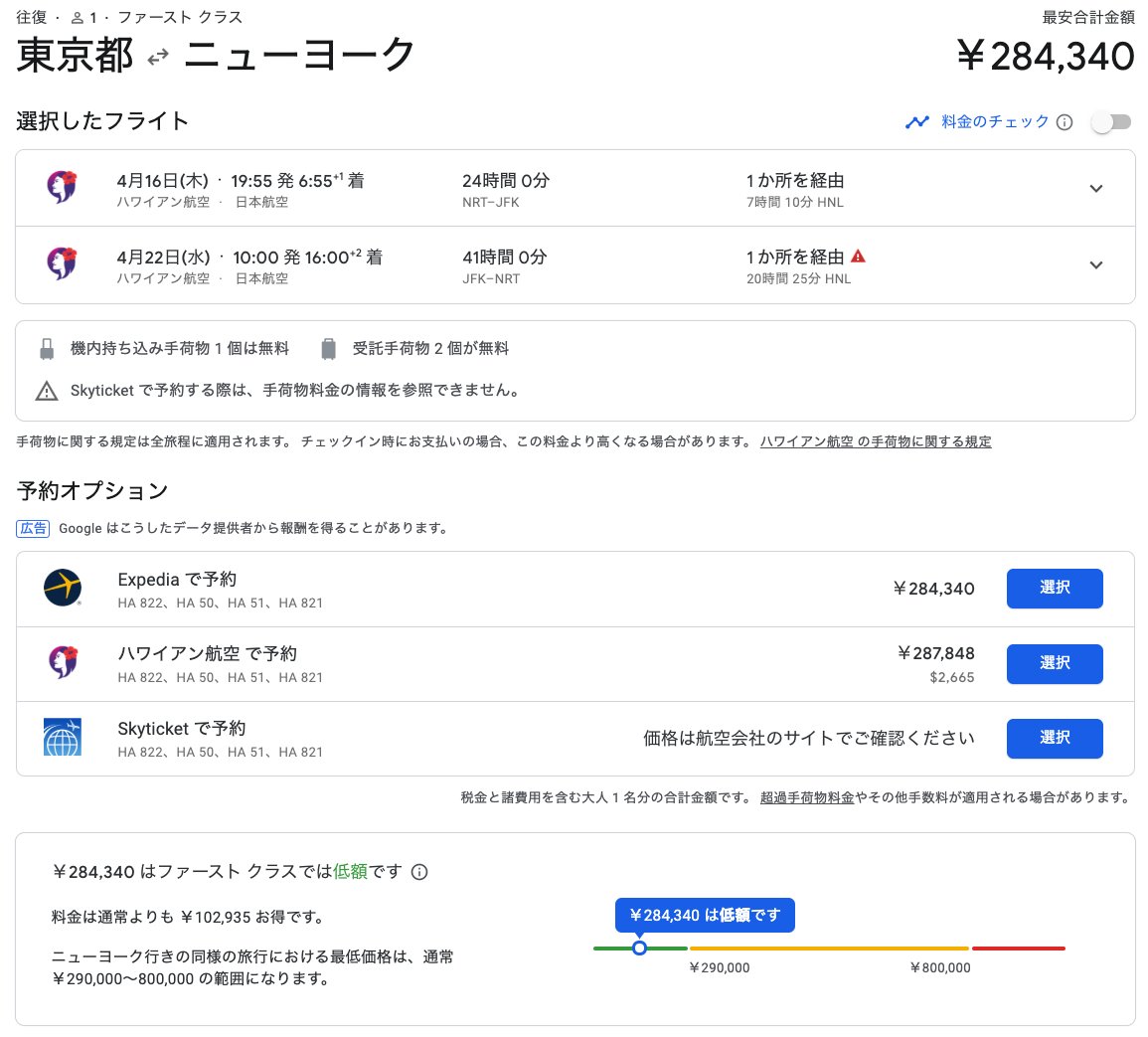Expand the 4月22日 return flight details
This screenshot has width=1148, height=1037.
click(x=1096, y=265)
